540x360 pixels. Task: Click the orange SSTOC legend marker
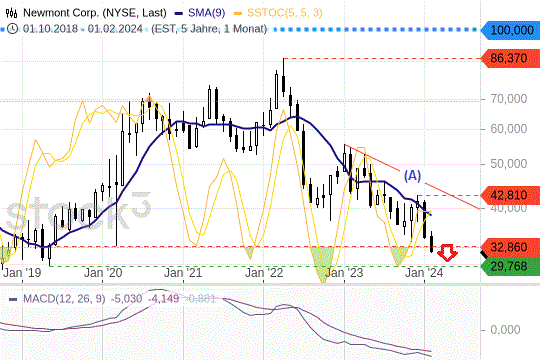(x=238, y=13)
